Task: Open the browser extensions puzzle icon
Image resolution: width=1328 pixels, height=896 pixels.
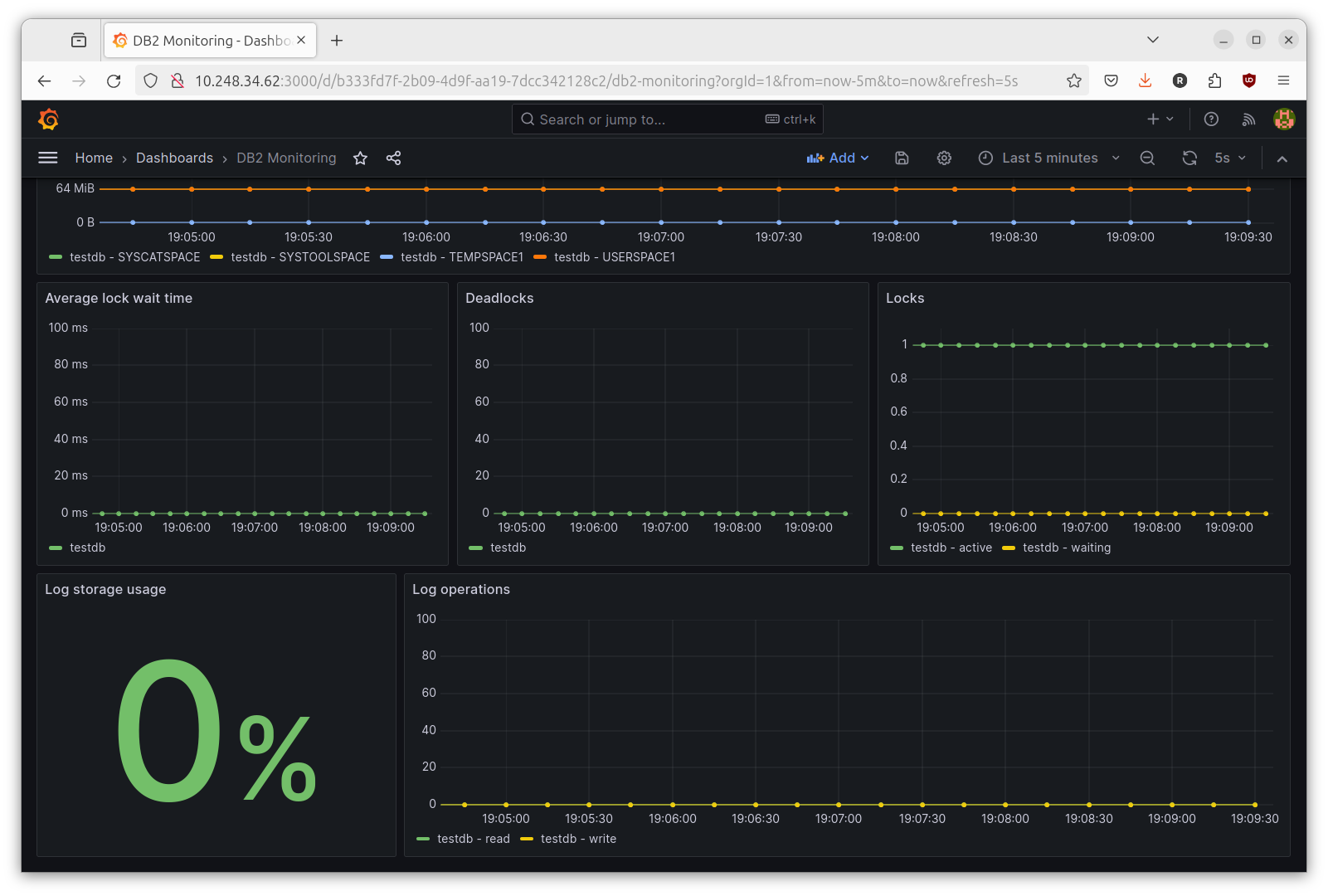Action: 1214,80
